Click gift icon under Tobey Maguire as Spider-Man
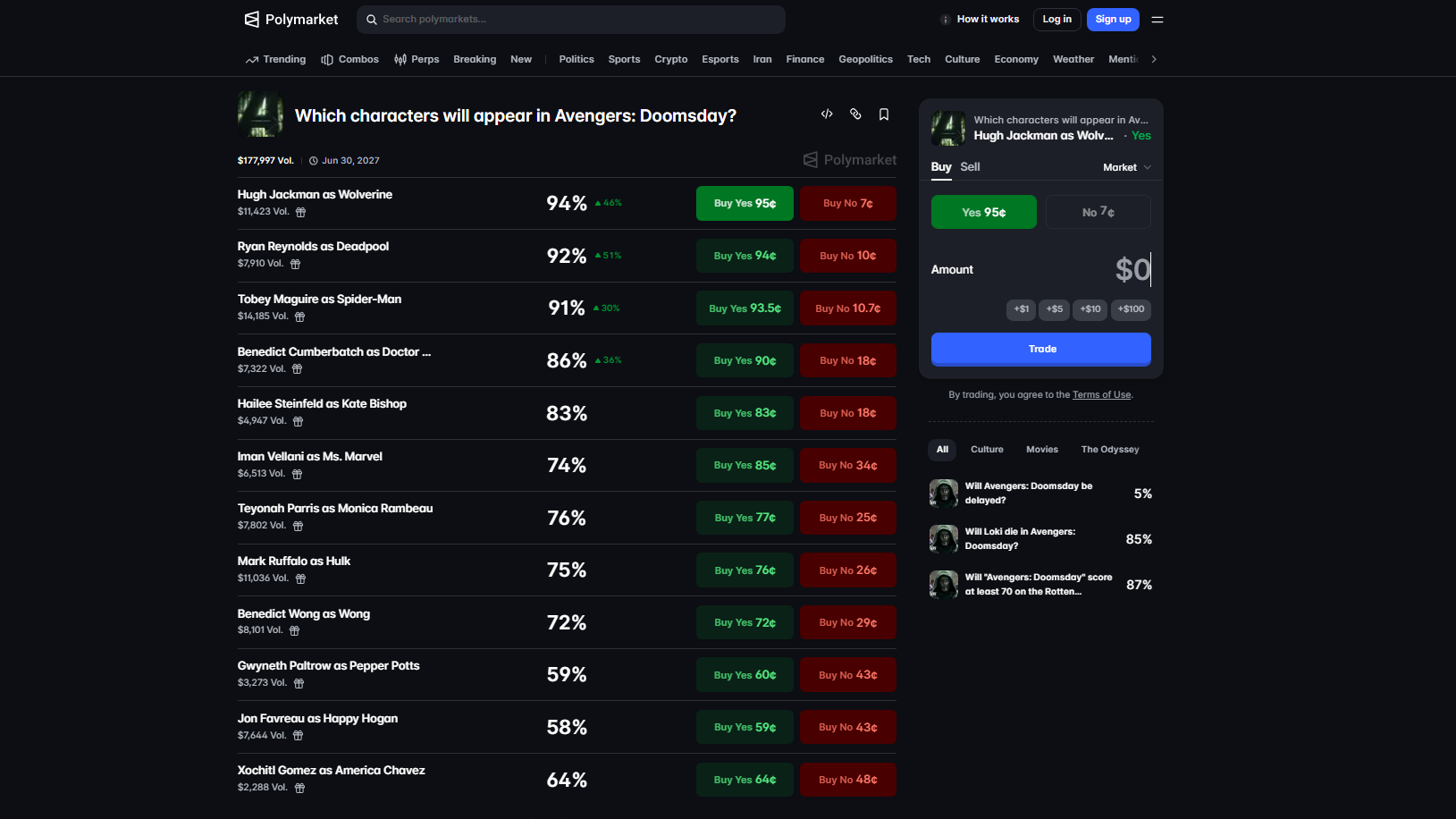 pyautogui.click(x=300, y=317)
